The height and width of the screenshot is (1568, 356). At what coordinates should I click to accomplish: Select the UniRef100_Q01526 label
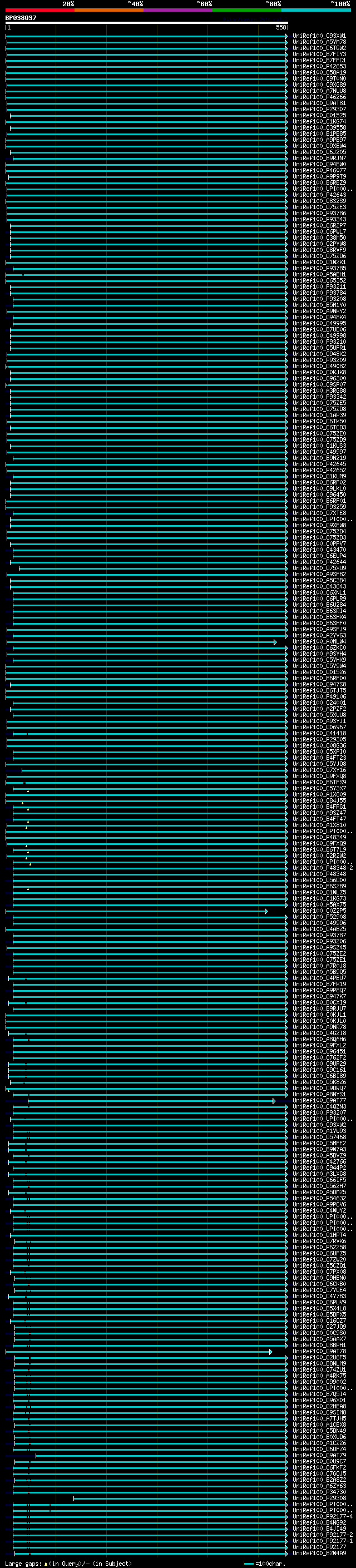tap(319, 672)
